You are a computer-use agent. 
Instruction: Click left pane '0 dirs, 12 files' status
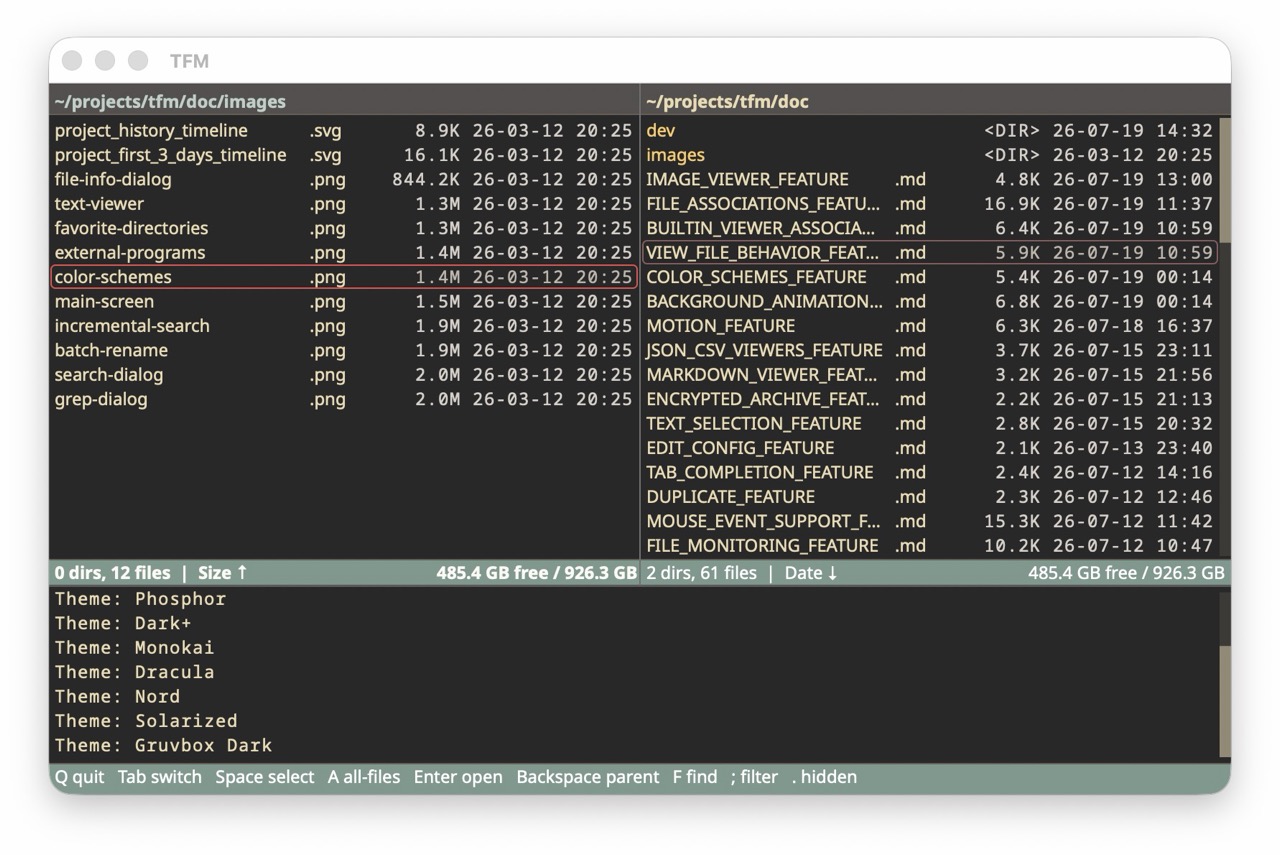click(112, 573)
